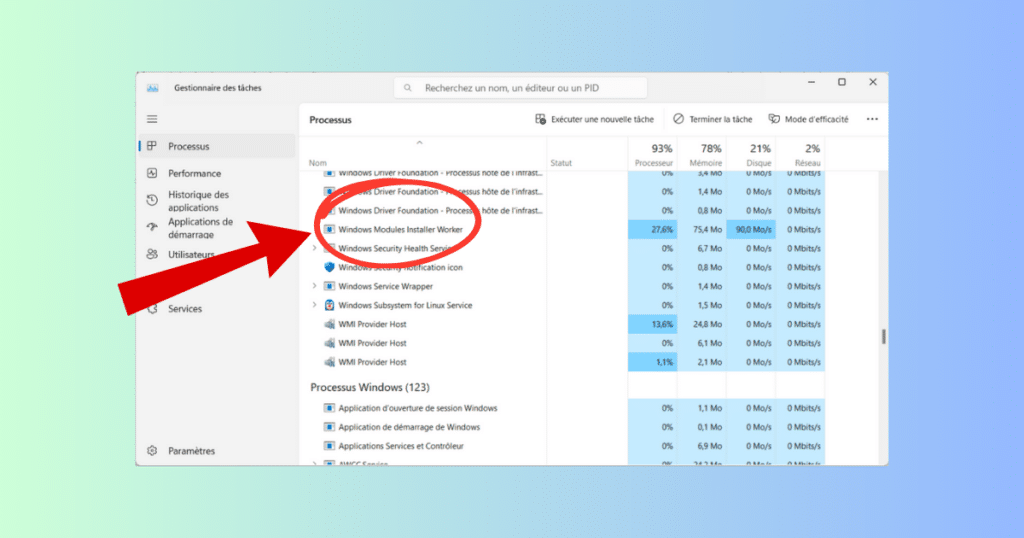1024x538 pixels.
Task: Open the three-dot more options menu
Action: click(x=872, y=119)
